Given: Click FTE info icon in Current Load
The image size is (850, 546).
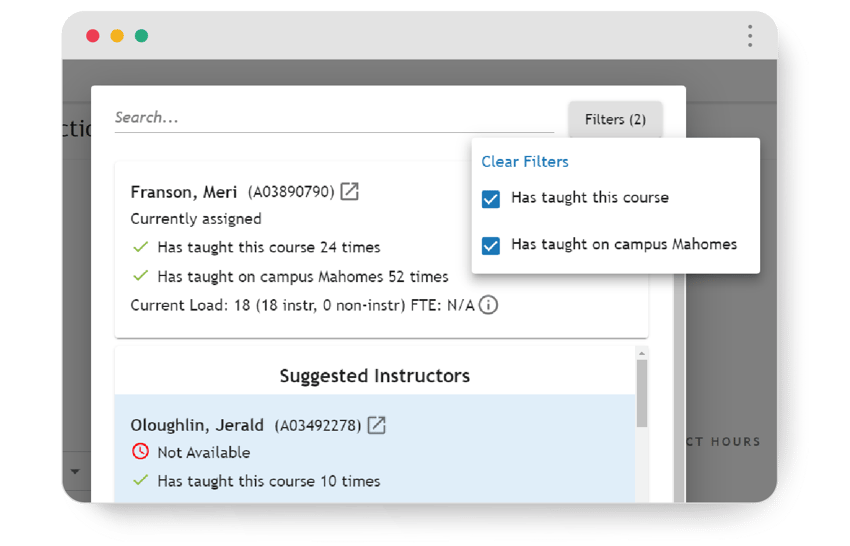Looking at the screenshot, I should tap(488, 305).
